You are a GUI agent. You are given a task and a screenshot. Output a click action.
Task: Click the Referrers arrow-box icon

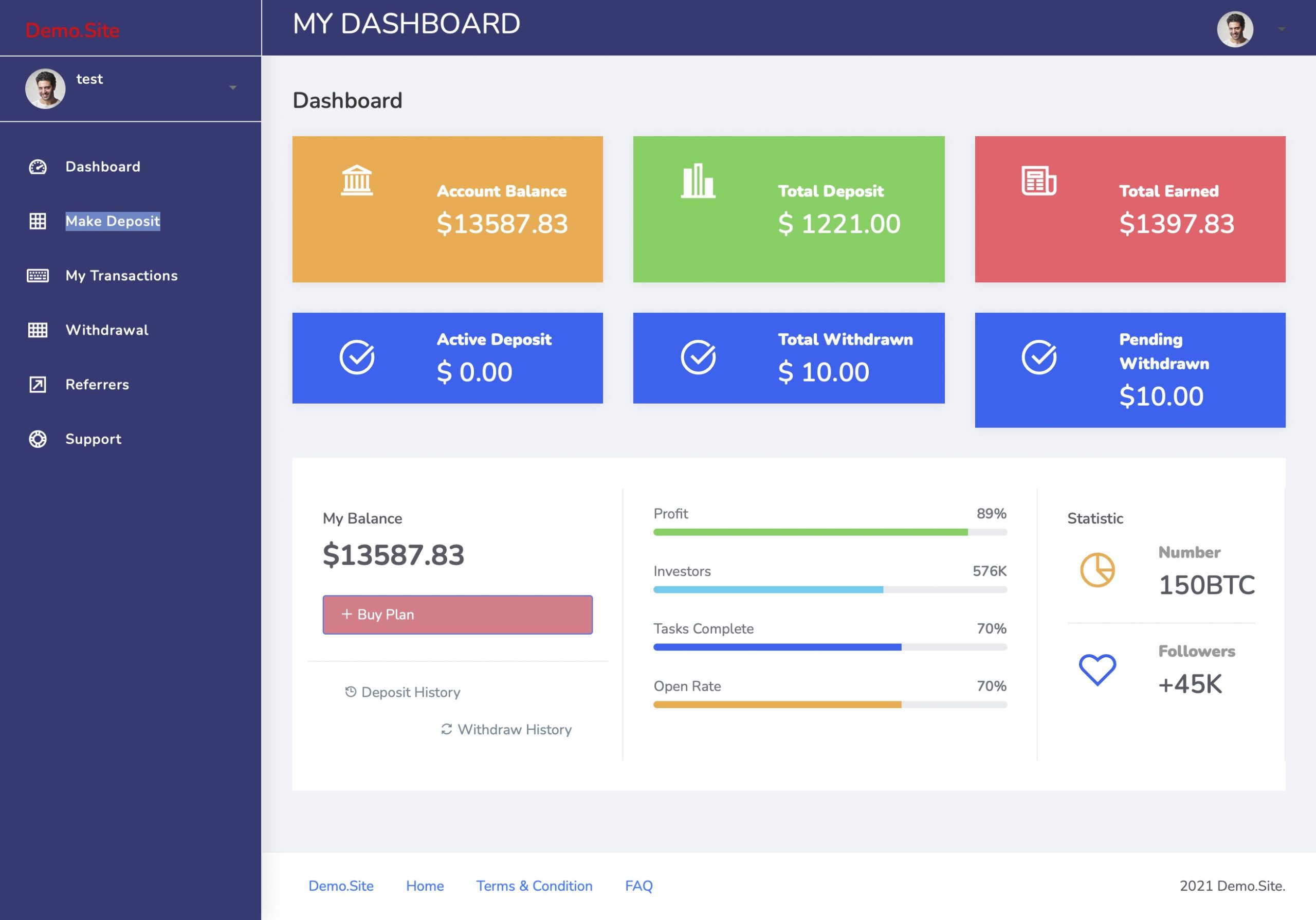38,385
